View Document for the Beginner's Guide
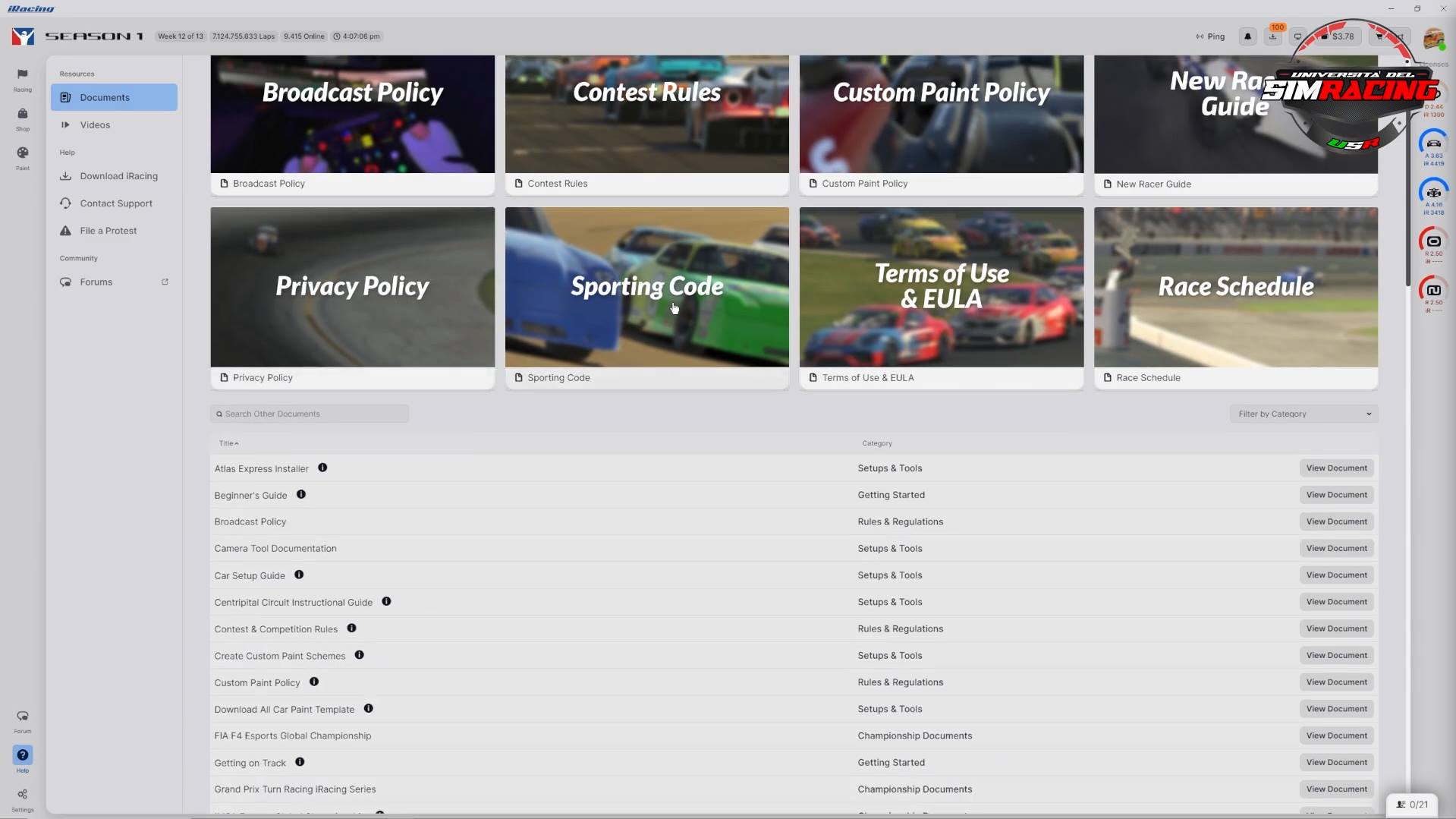This screenshot has height=819, width=1456. pos(1335,494)
